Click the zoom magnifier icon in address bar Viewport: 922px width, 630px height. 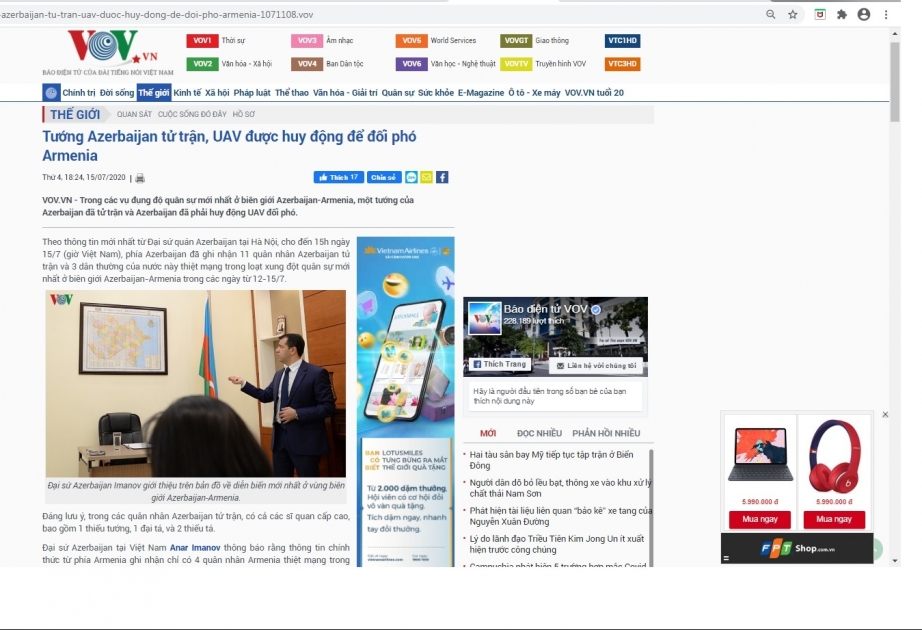(770, 15)
